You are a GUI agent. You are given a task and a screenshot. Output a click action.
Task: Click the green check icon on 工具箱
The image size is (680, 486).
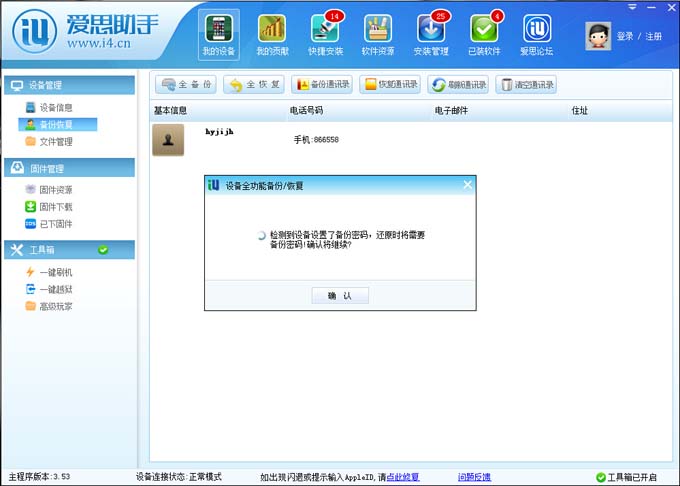pos(103,250)
